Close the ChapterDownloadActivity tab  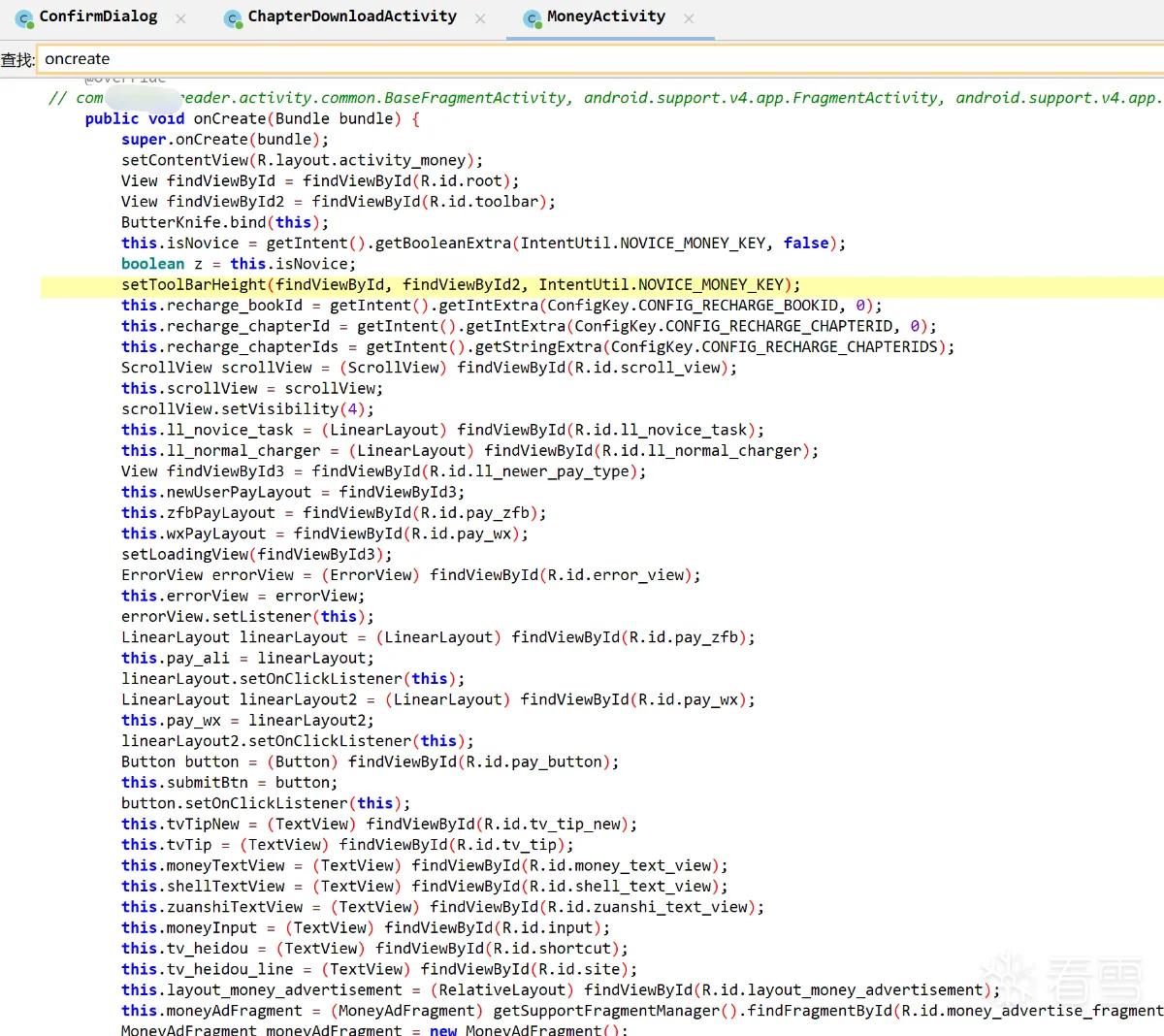point(480,18)
